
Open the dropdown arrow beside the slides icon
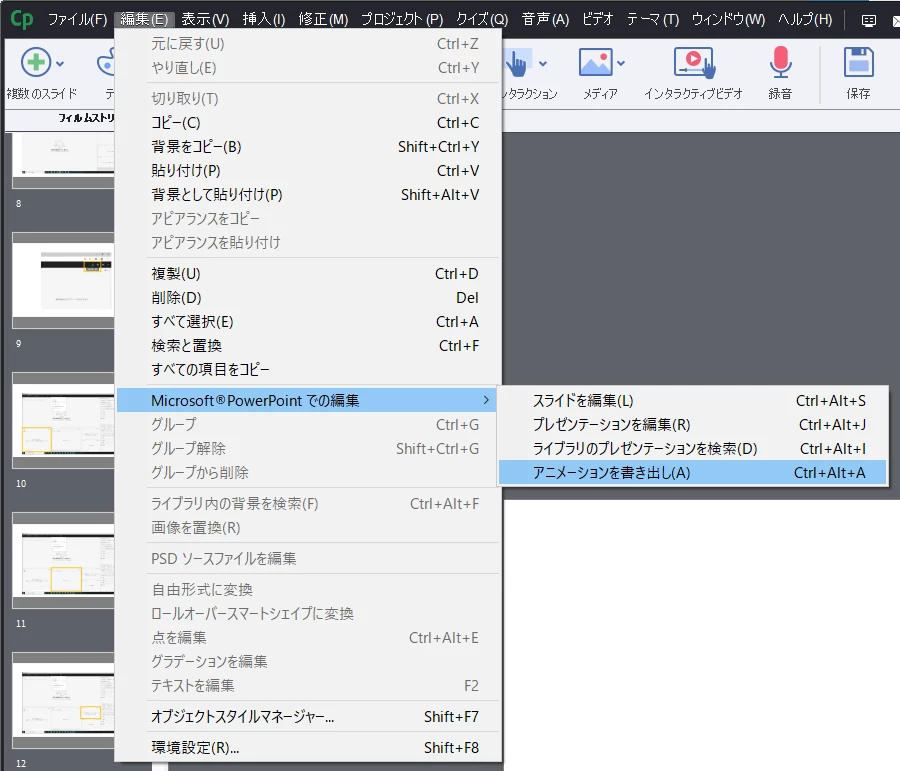pos(60,64)
